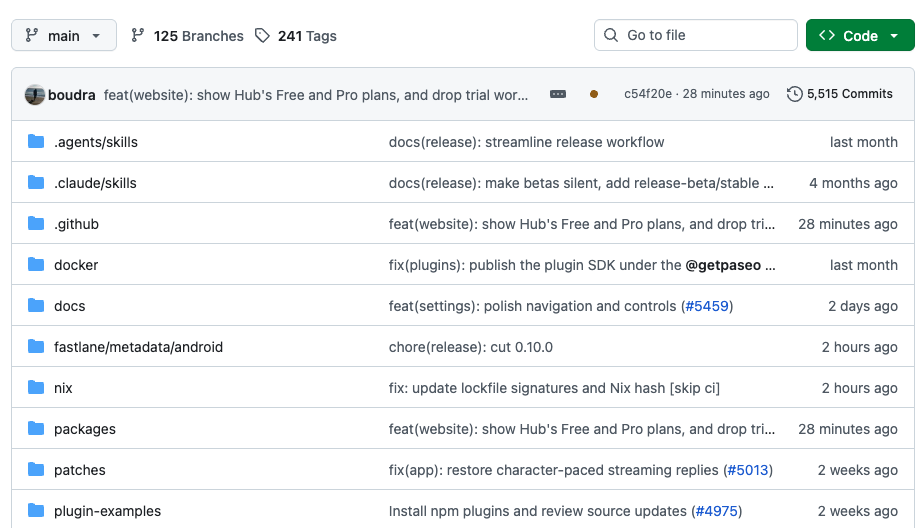The width and height of the screenshot is (919, 528).
Task: Click the folder icon for .github
Action: (x=36, y=223)
